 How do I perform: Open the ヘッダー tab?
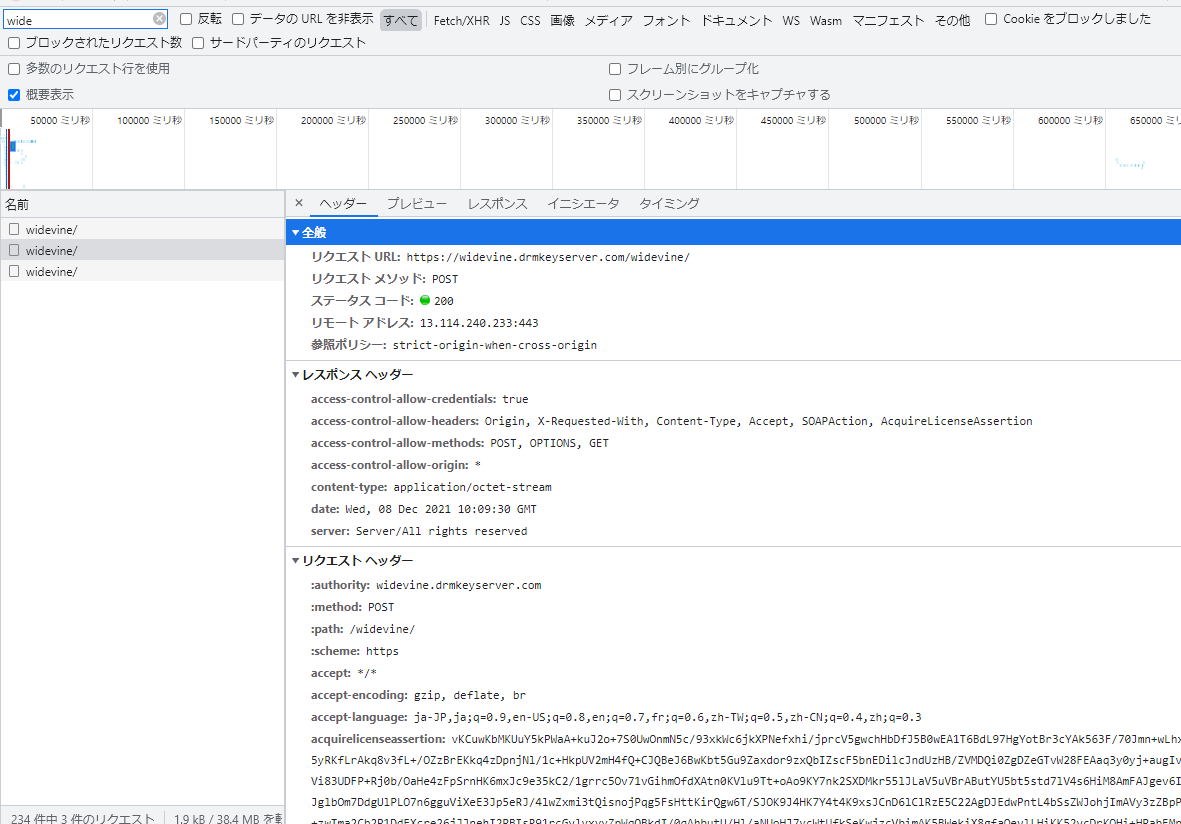(x=343, y=203)
